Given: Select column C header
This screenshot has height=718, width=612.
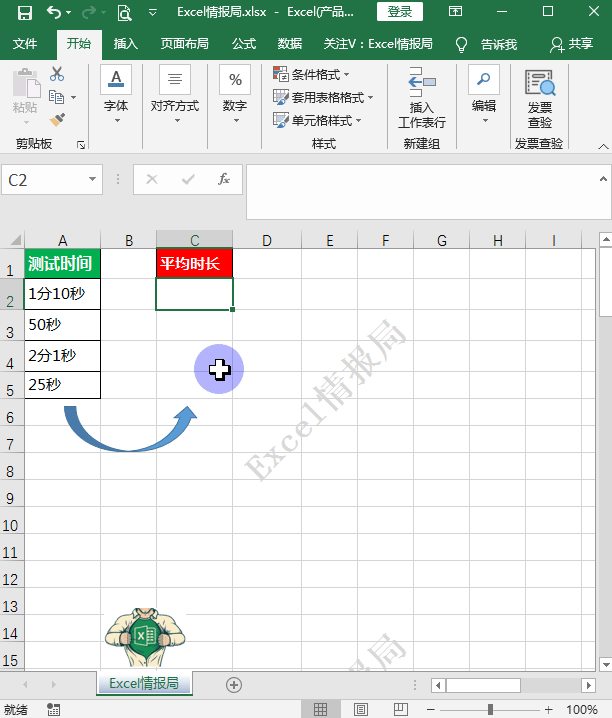Looking at the screenshot, I should [x=195, y=240].
